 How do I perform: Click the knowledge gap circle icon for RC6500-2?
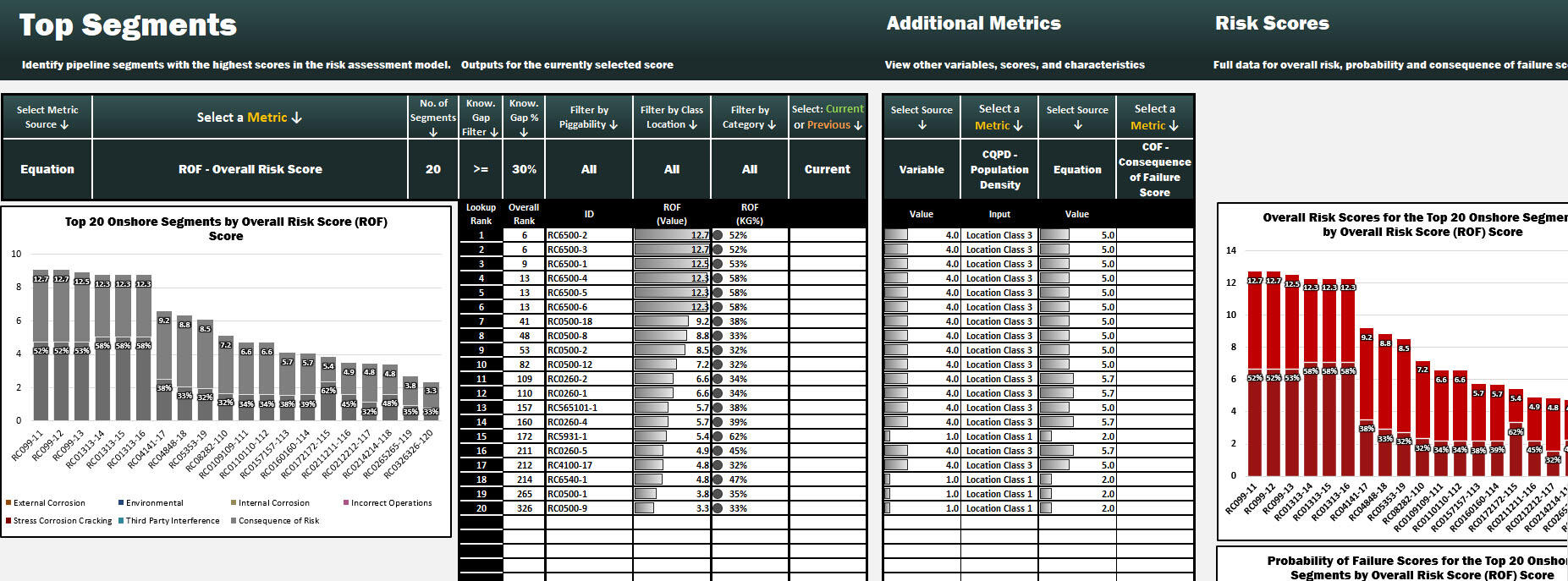pyautogui.click(x=718, y=236)
